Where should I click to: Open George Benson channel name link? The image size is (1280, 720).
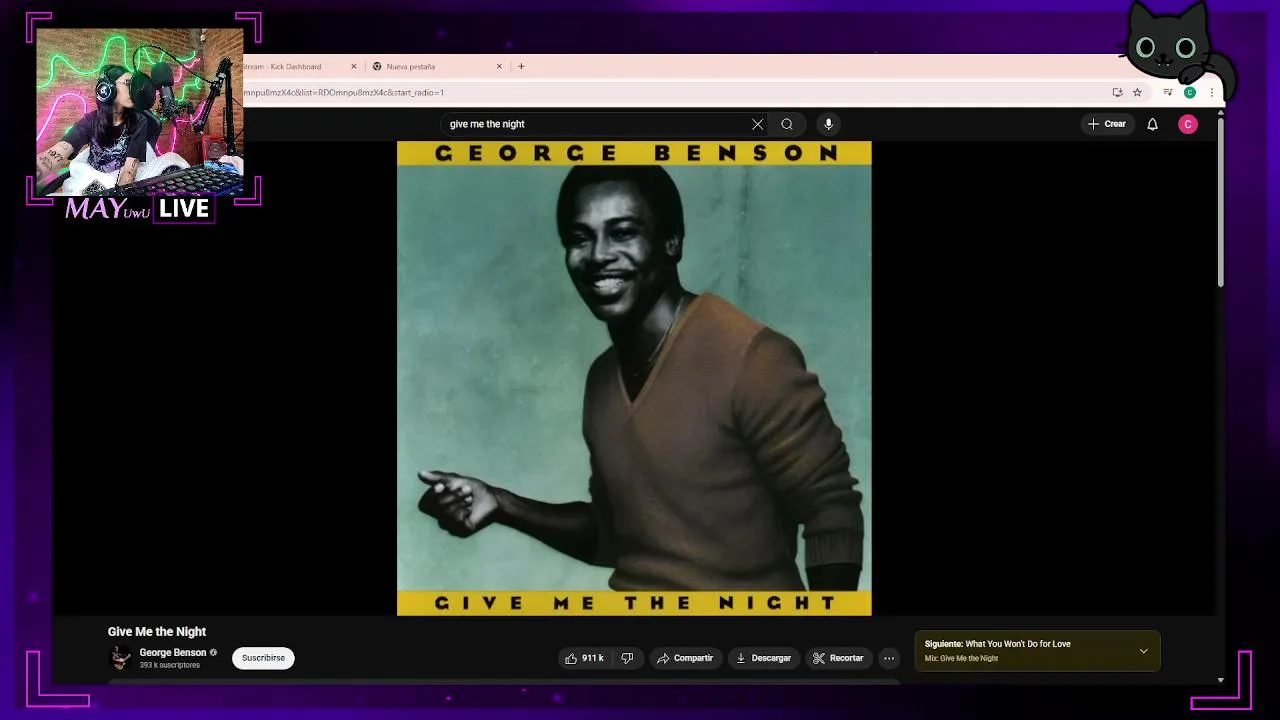[172, 653]
